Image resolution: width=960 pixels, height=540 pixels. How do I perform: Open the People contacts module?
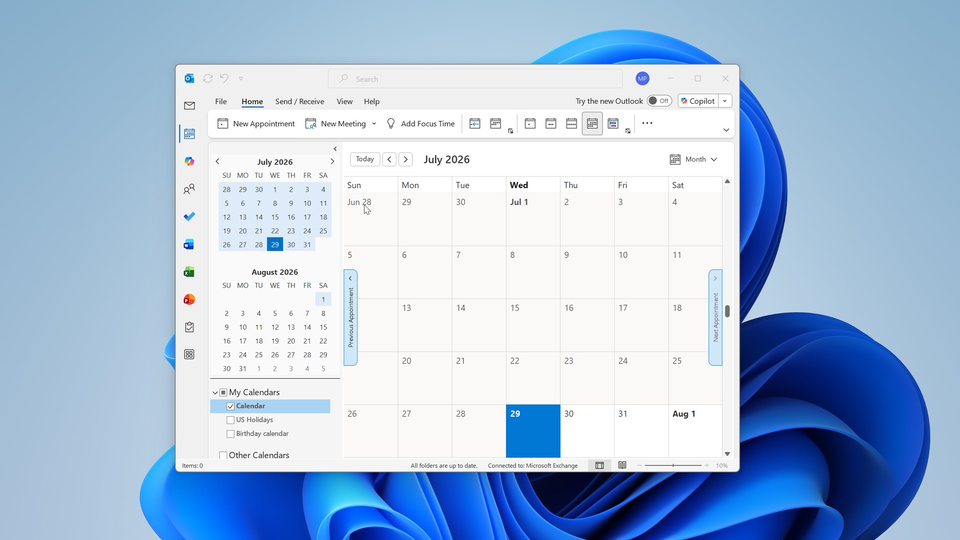pyautogui.click(x=189, y=189)
